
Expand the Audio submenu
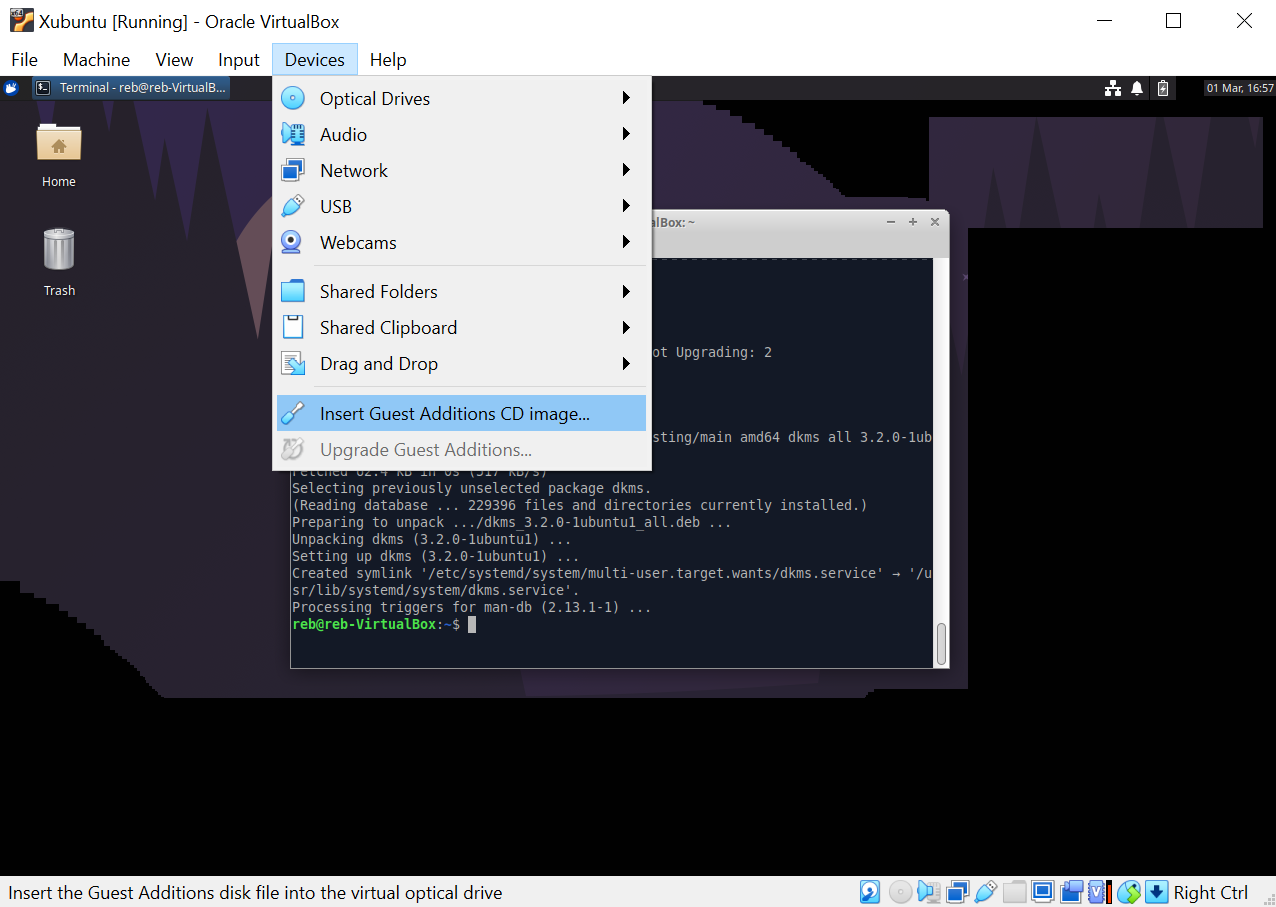462,134
